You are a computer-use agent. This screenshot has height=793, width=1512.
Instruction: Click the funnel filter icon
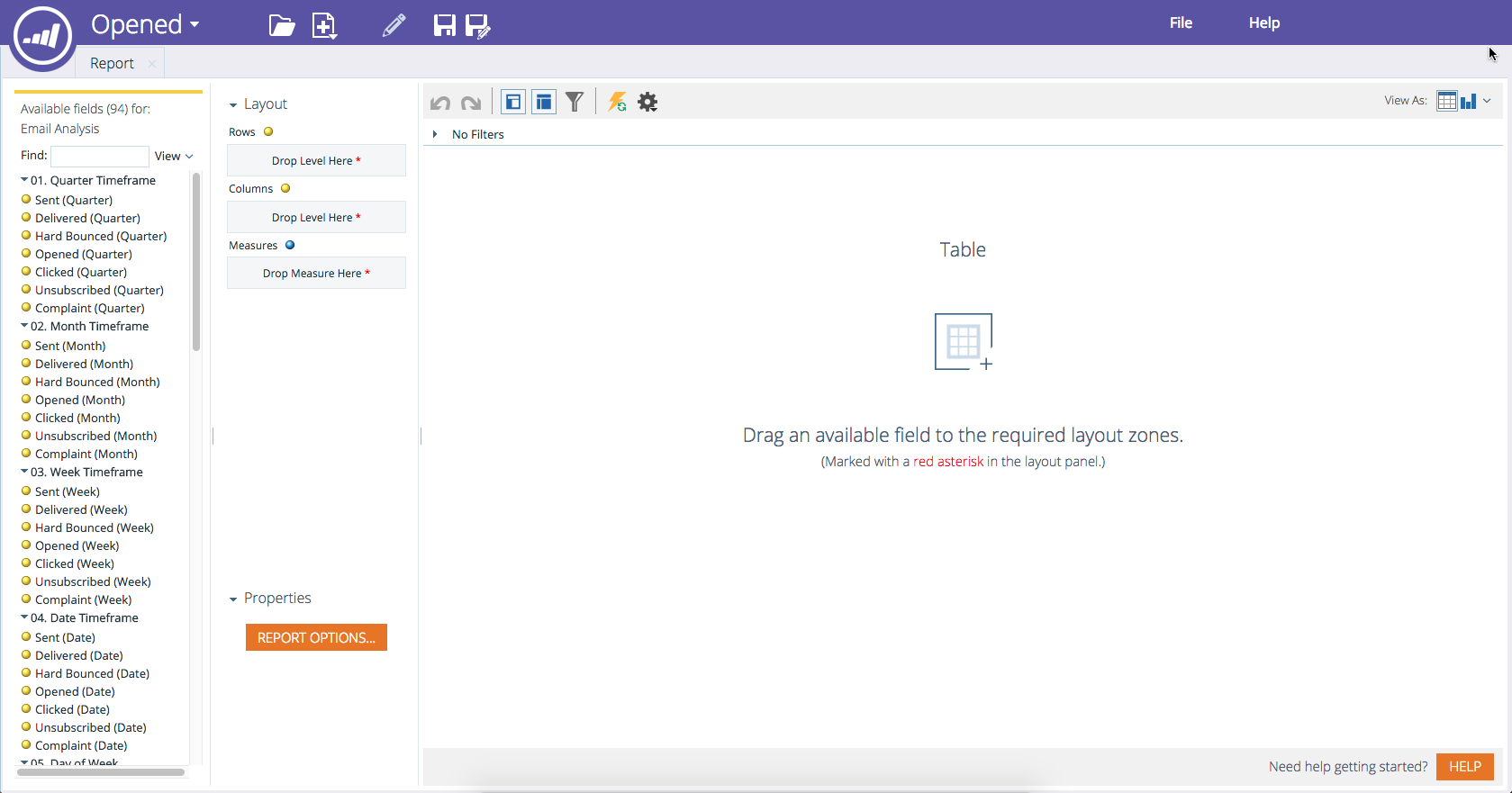pyautogui.click(x=575, y=102)
